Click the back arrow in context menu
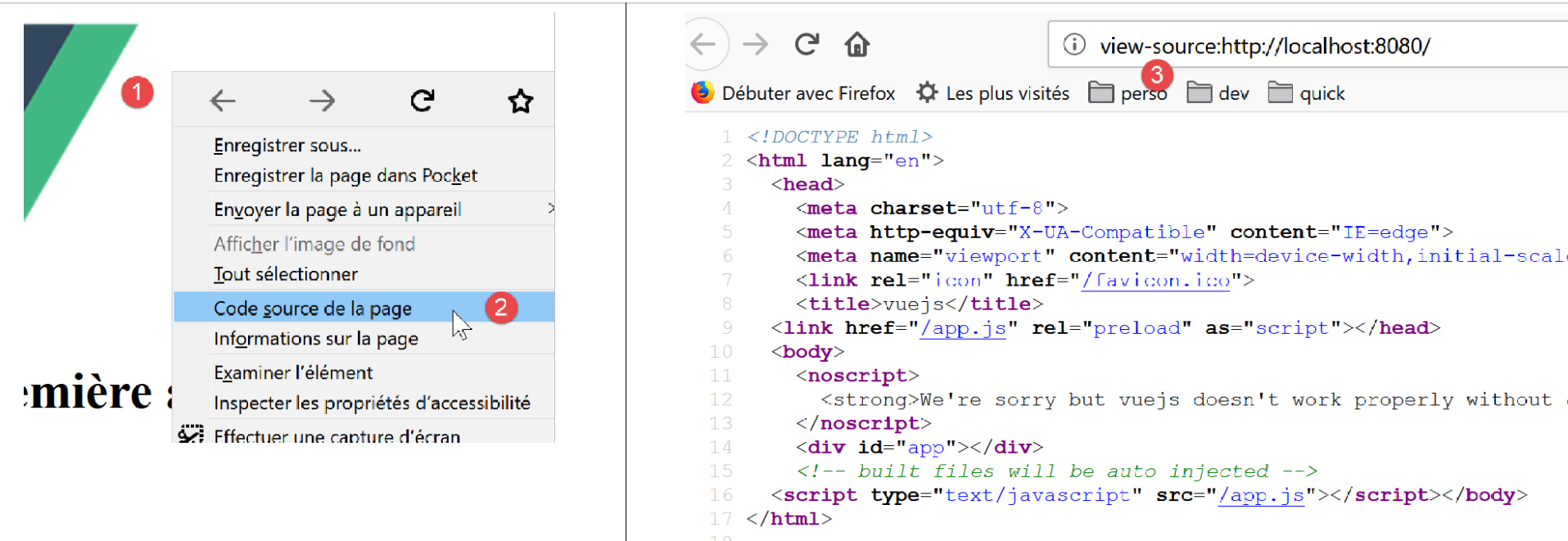This screenshot has width=1568, height=541. point(223,101)
